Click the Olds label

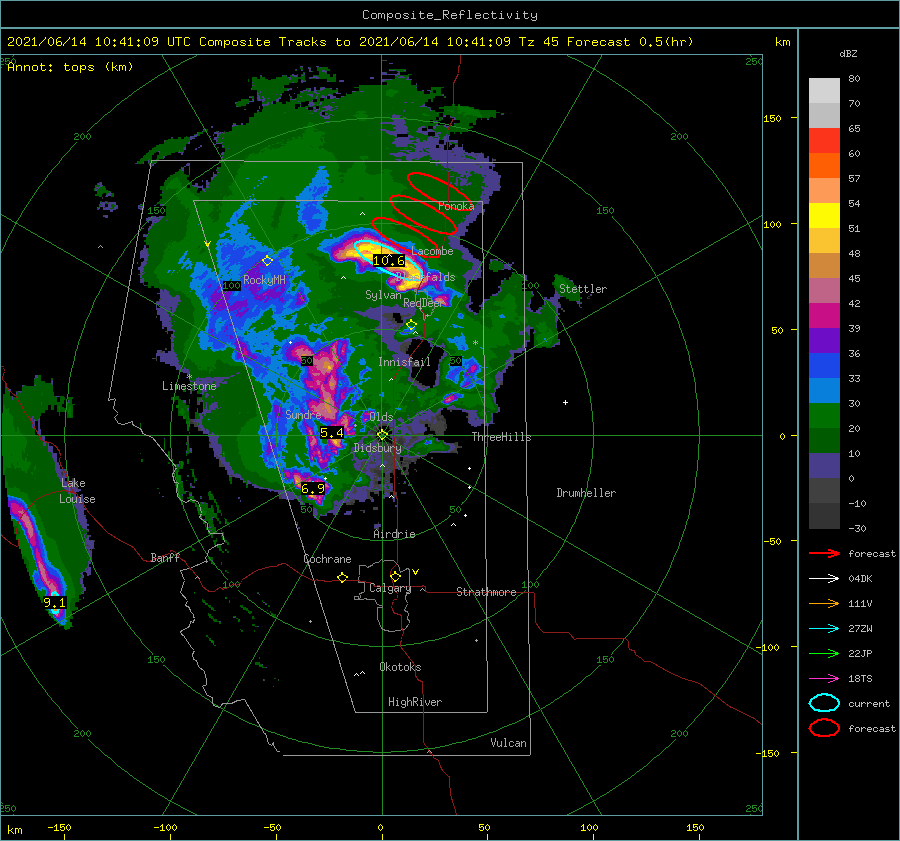381,416
